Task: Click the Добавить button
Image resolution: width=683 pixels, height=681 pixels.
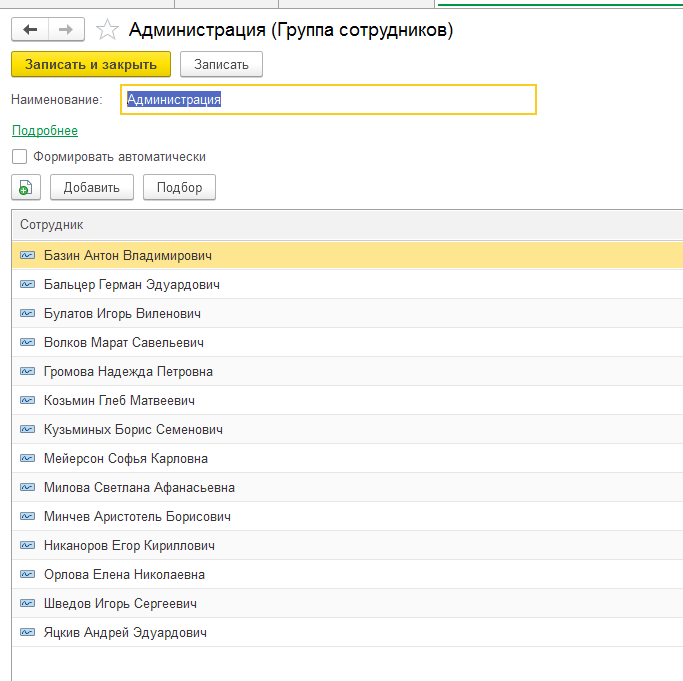Action: click(91, 188)
